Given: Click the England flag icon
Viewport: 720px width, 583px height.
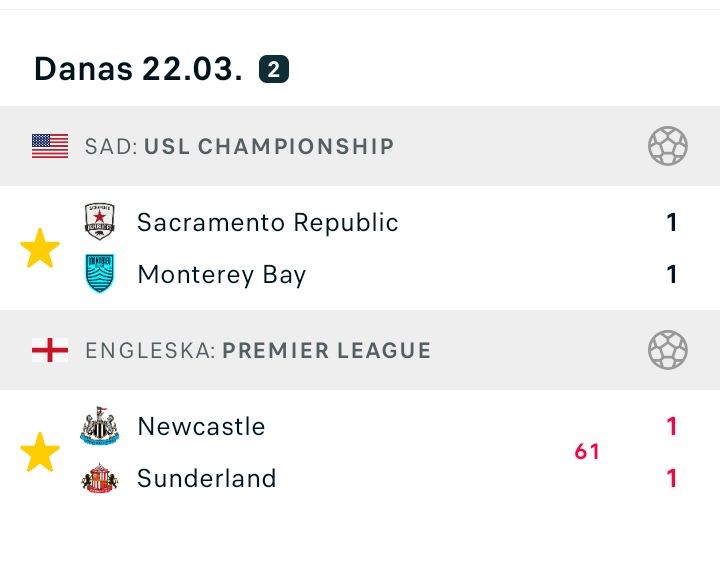Looking at the screenshot, I should pos(50,350).
